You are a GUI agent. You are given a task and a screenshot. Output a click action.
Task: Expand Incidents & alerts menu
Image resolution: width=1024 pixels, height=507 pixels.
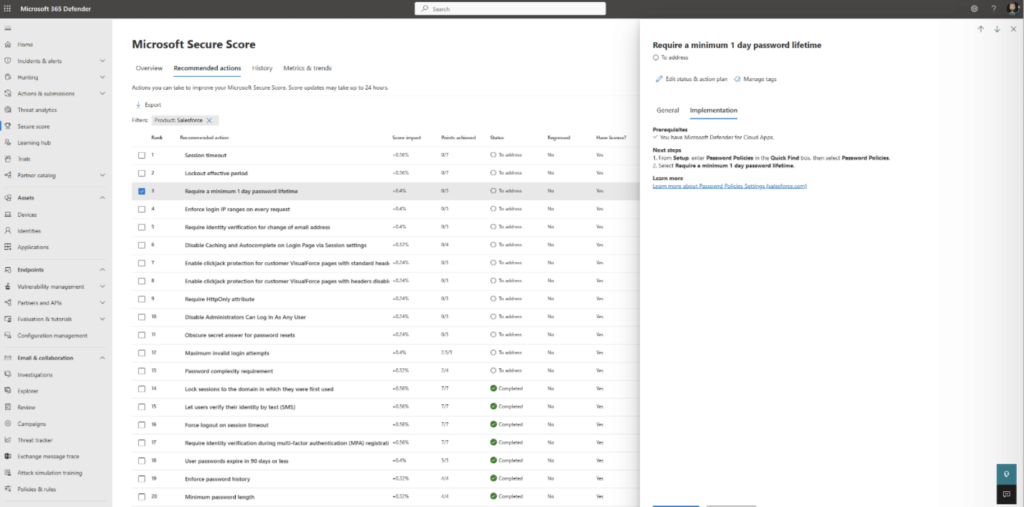coord(103,61)
